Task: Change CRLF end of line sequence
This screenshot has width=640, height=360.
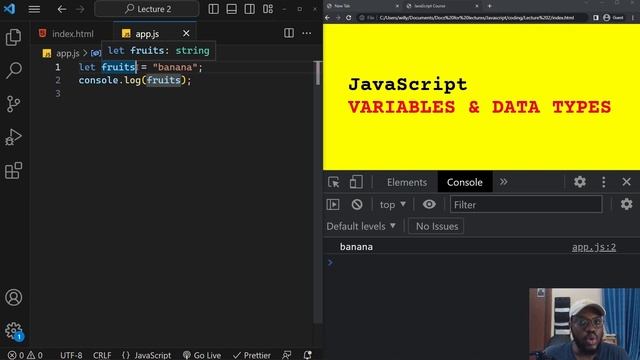Action: [x=102, y=355]
